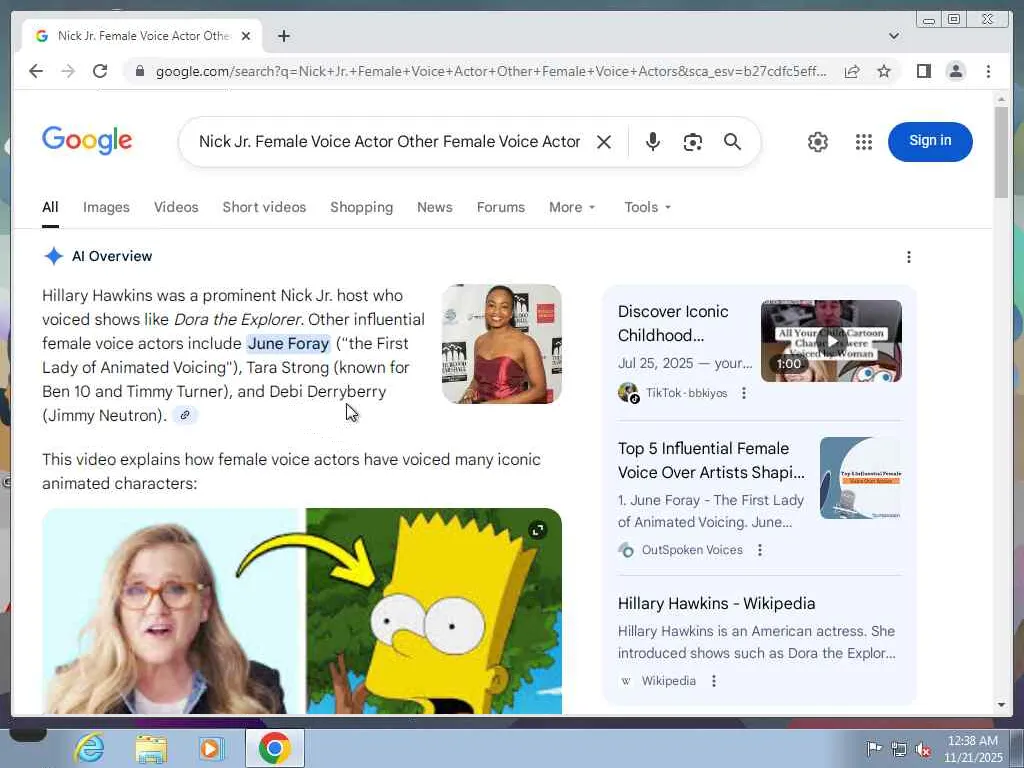The image size is (1024, 768).
Task: Switch to Videos tab
Action: pyautogui.click(x=176, y=207)
